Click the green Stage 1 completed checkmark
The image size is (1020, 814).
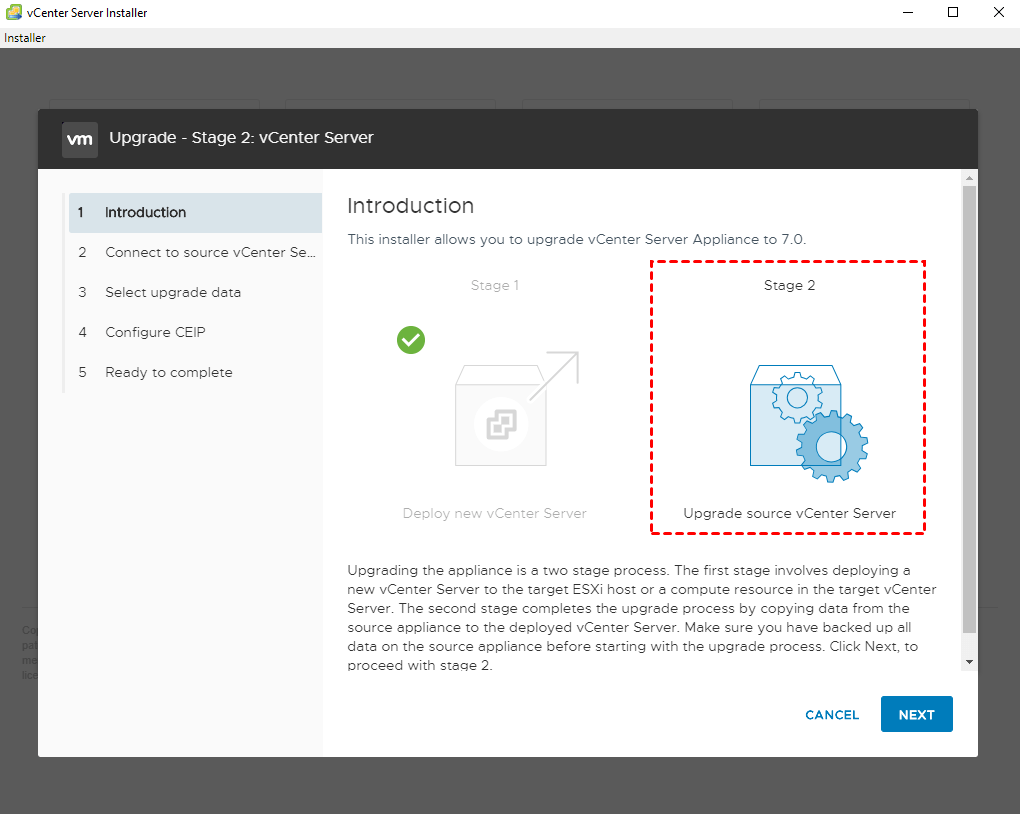[x=411, y=340]
